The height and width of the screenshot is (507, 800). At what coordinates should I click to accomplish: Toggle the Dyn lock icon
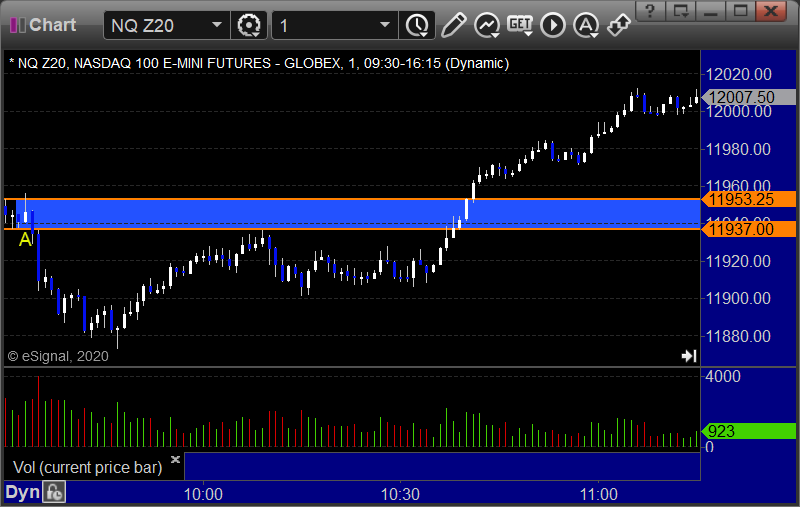[x=55, y=492]
